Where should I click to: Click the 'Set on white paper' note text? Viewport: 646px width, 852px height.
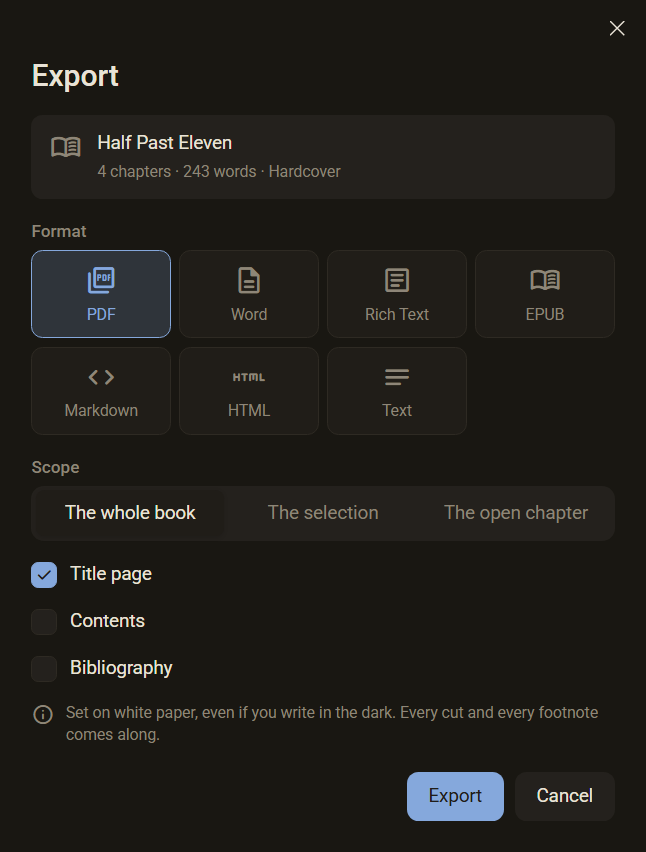pyautogui.click(x=332, y=723)
